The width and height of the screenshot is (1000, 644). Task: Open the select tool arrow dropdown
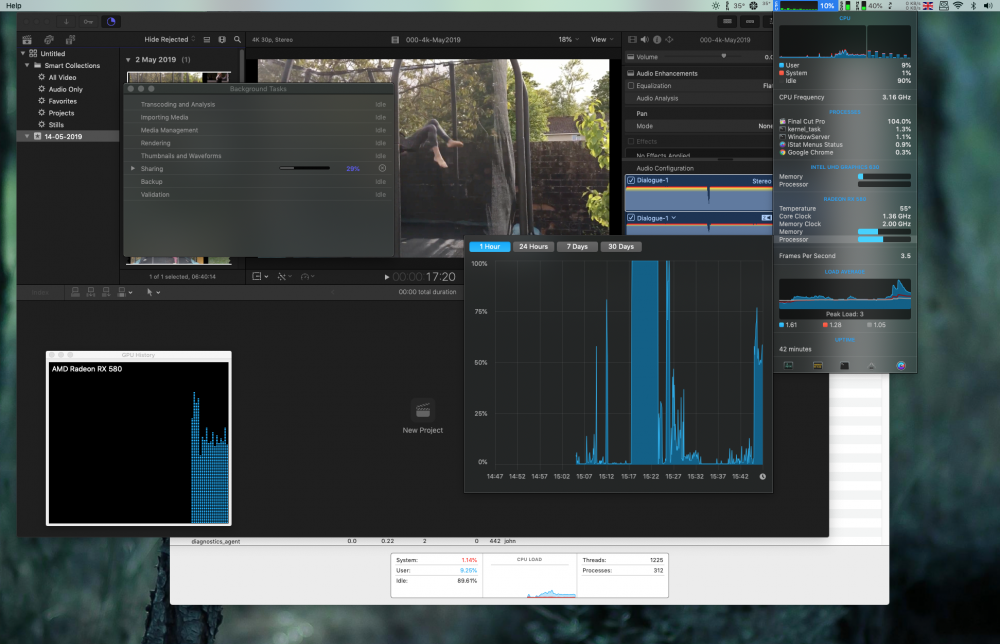point(153,292)
